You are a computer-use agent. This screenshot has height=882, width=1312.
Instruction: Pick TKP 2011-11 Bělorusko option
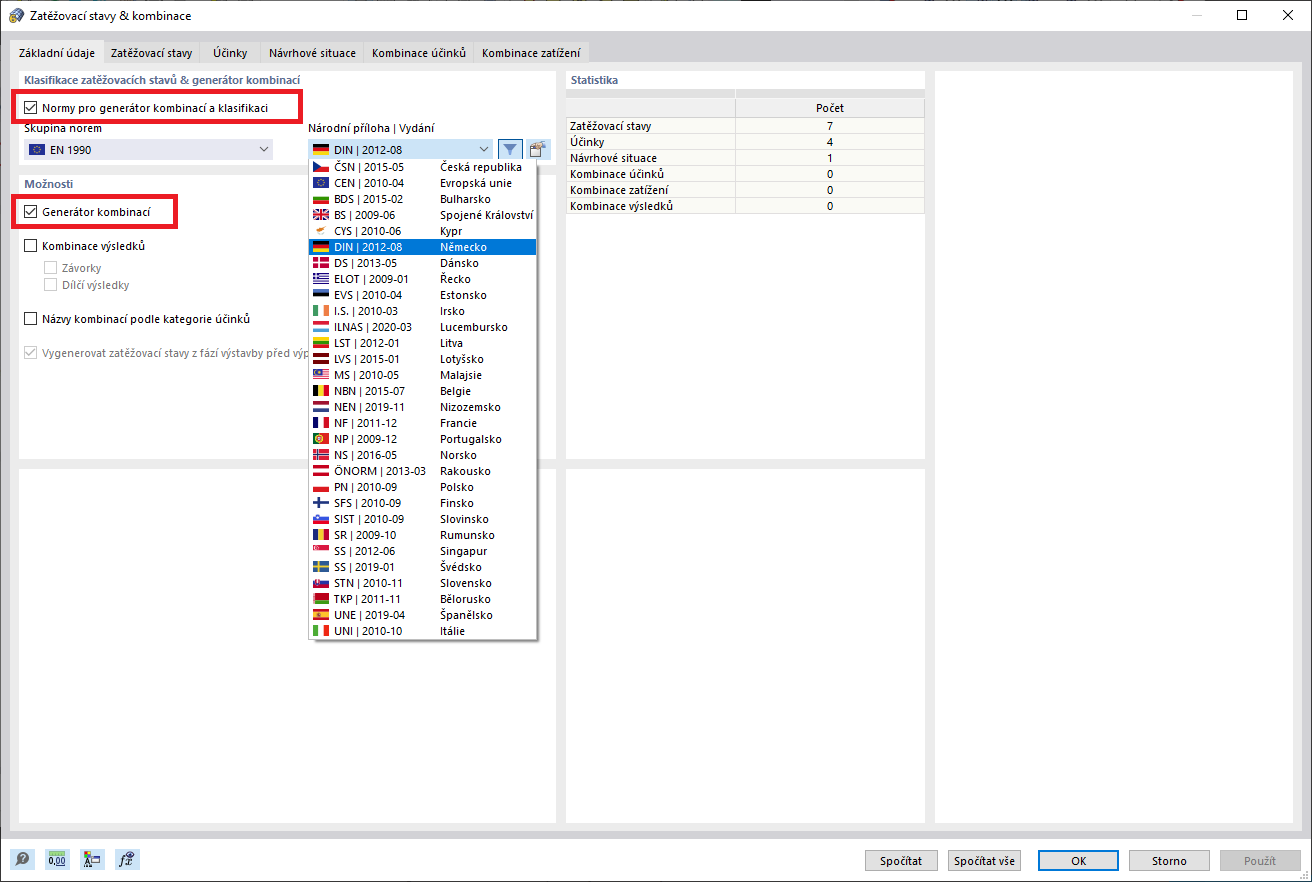pos(423,599)
